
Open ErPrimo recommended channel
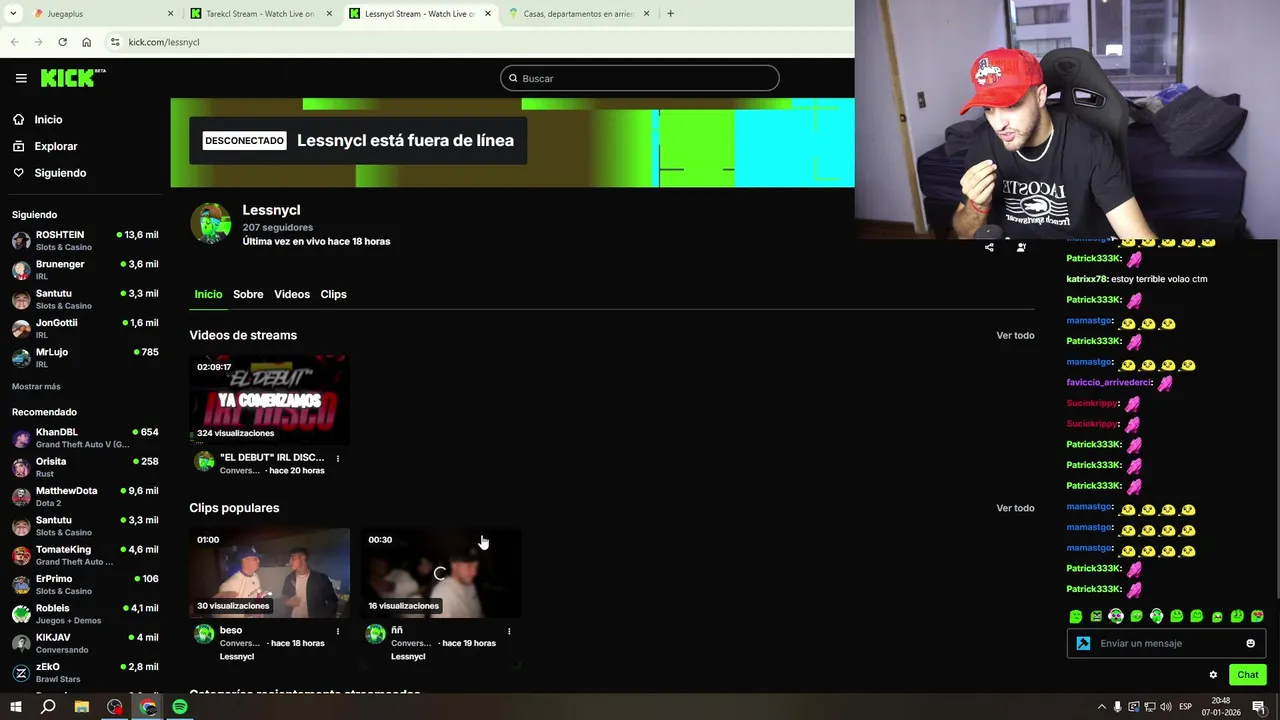coord(85,584)
